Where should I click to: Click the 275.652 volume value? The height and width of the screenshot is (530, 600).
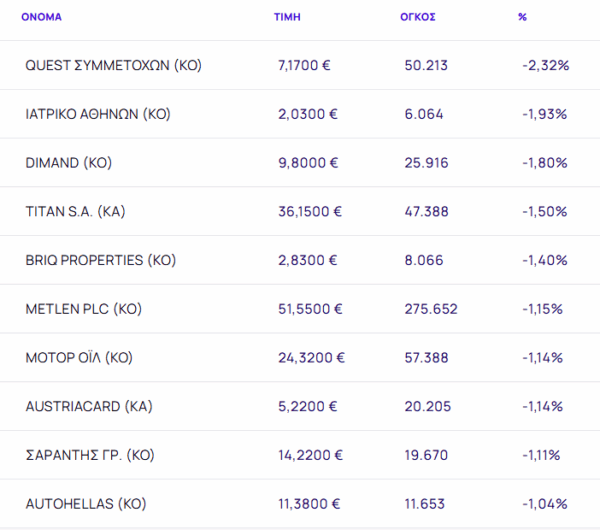(431, 309)
